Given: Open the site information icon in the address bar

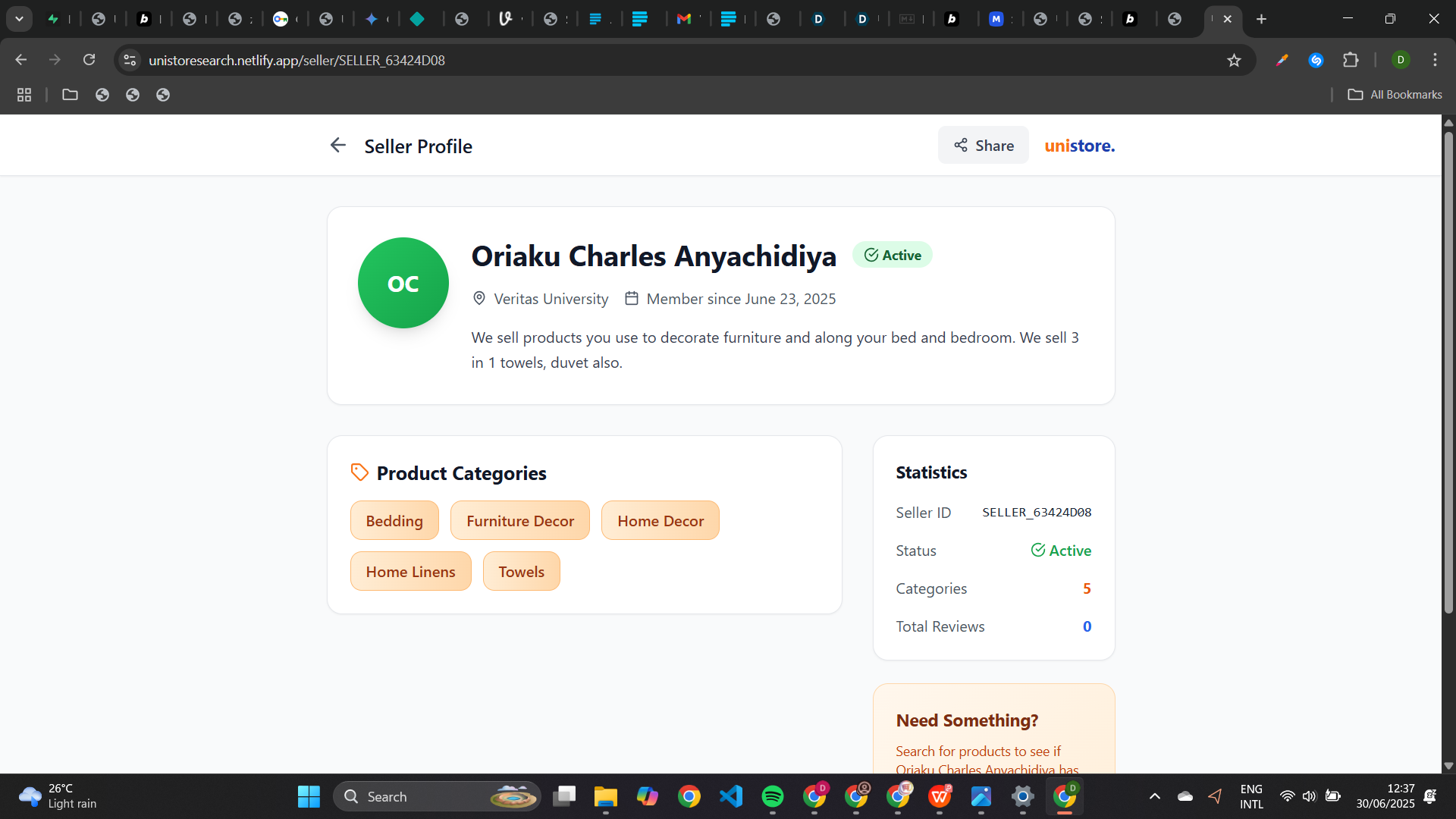Looking at the screenshot, I should [130, 60].
